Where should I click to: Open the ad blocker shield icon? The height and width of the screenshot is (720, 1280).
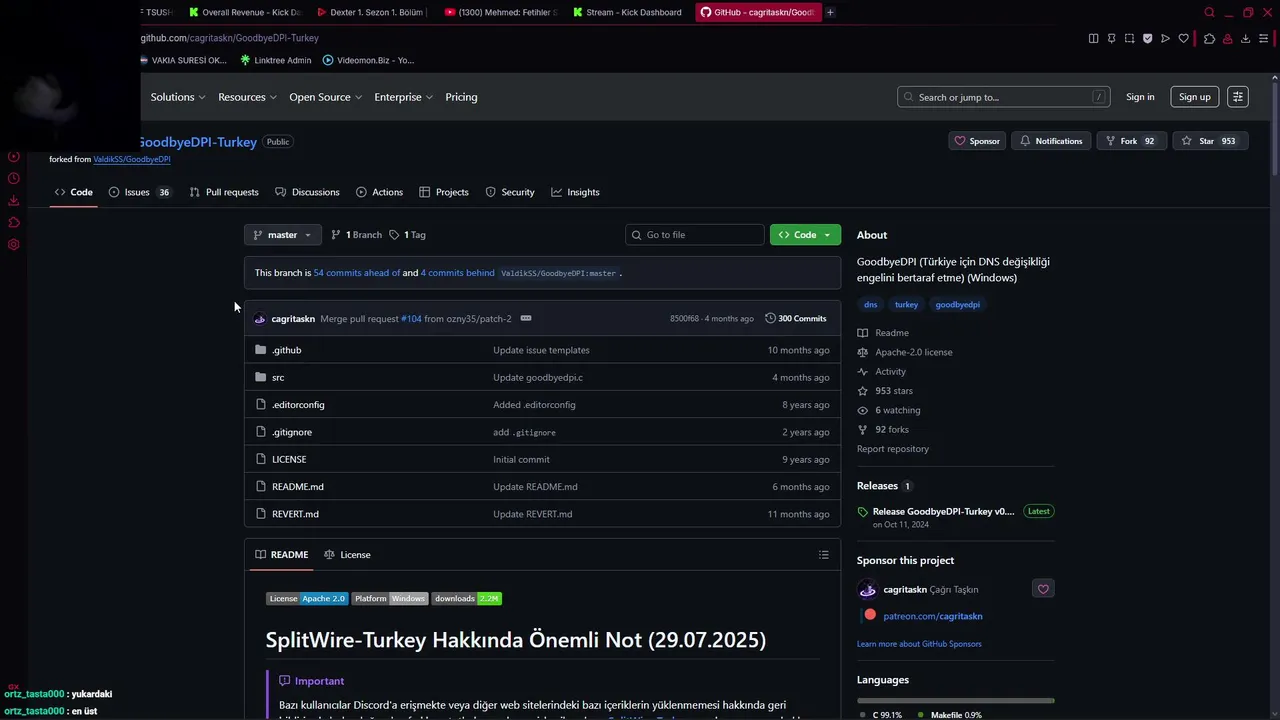pyautogui.click(x=1147, y=38)
